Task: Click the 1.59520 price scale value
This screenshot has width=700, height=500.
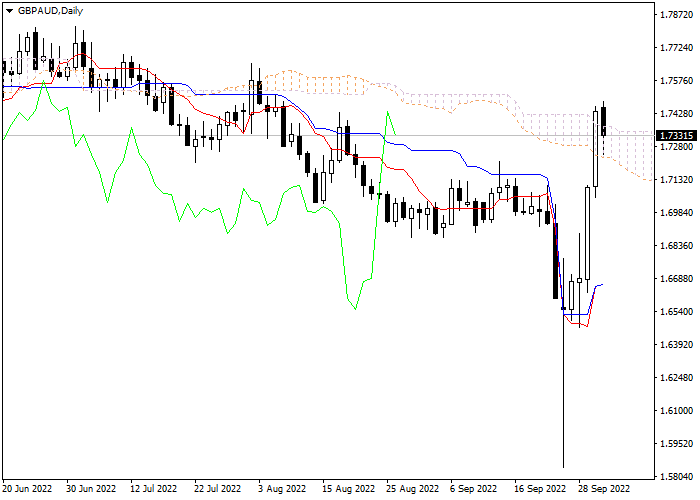Action: click(x=676, y=444)
